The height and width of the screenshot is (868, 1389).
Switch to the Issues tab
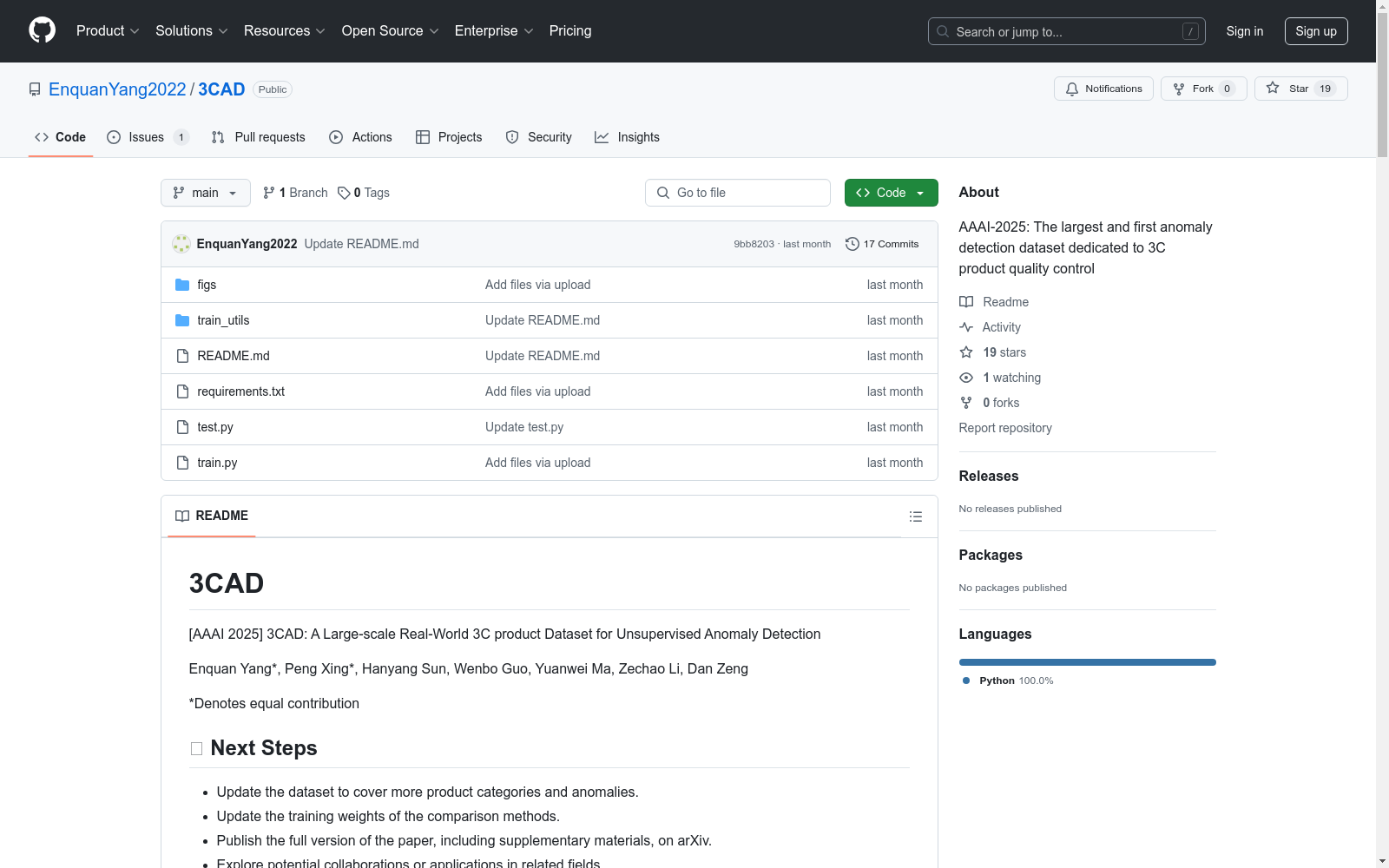point(148,137)
